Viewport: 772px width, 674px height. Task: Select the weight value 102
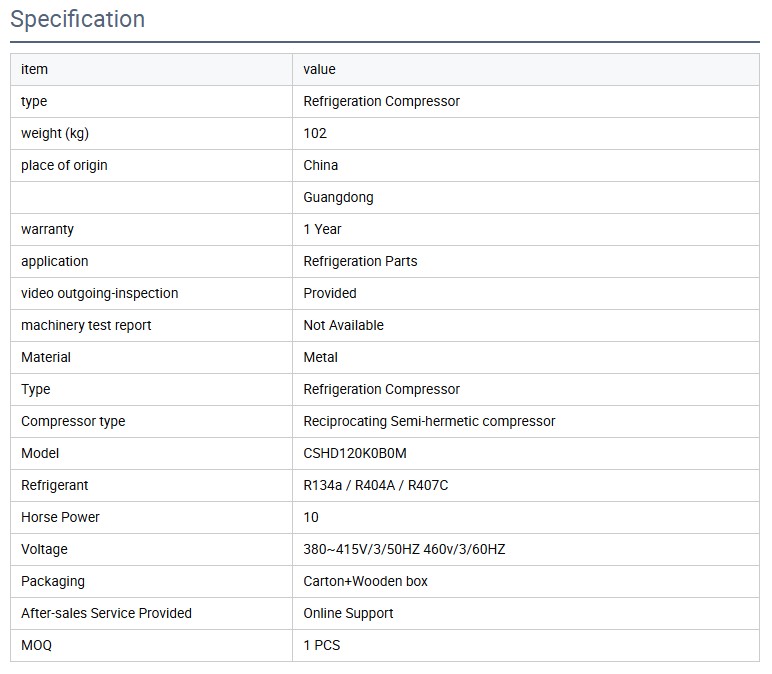(x=315, y=133)
